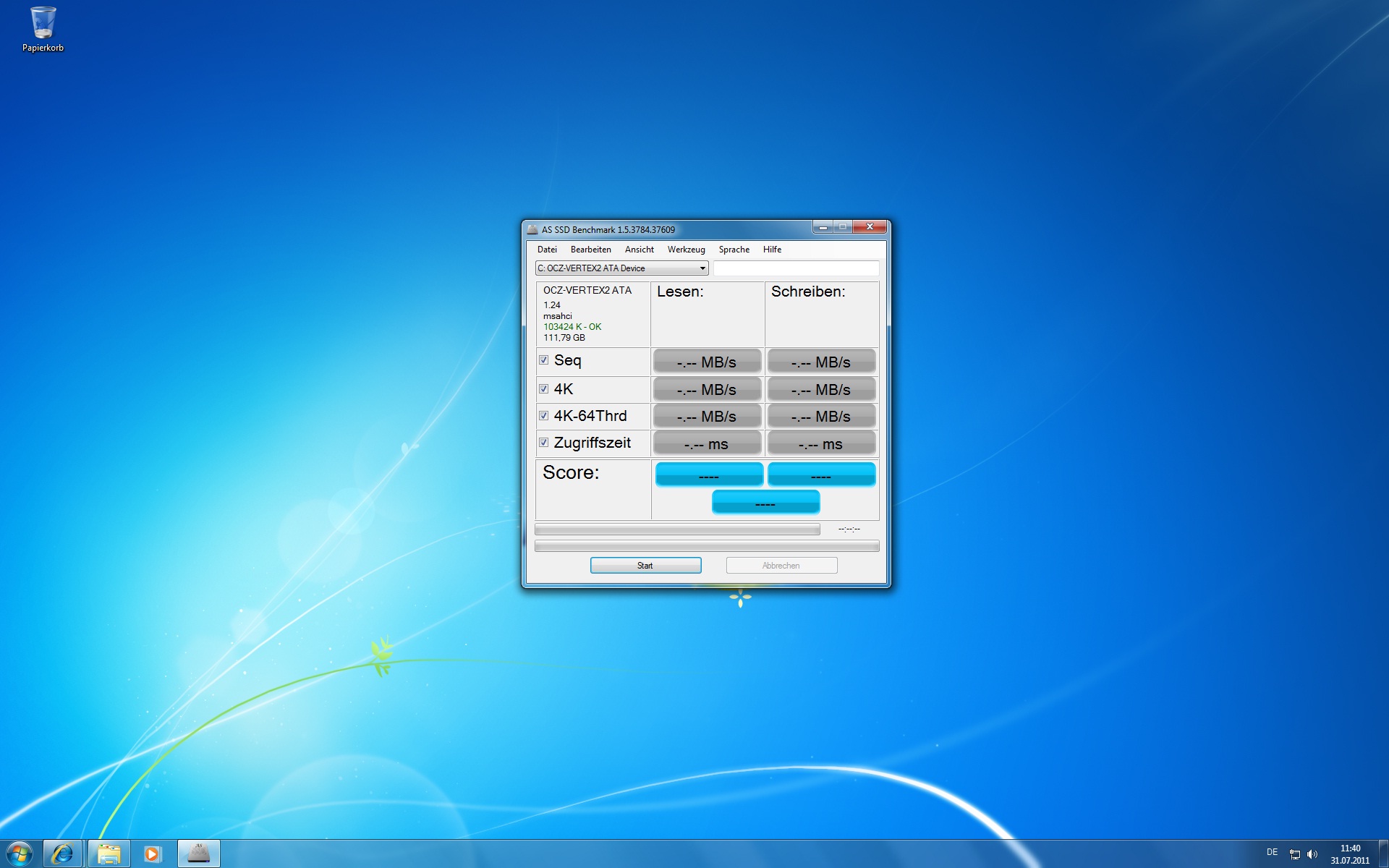Open Windows Media Player taskbar icon
This screenshot has height=868, width=1389.
coord(153,854)
